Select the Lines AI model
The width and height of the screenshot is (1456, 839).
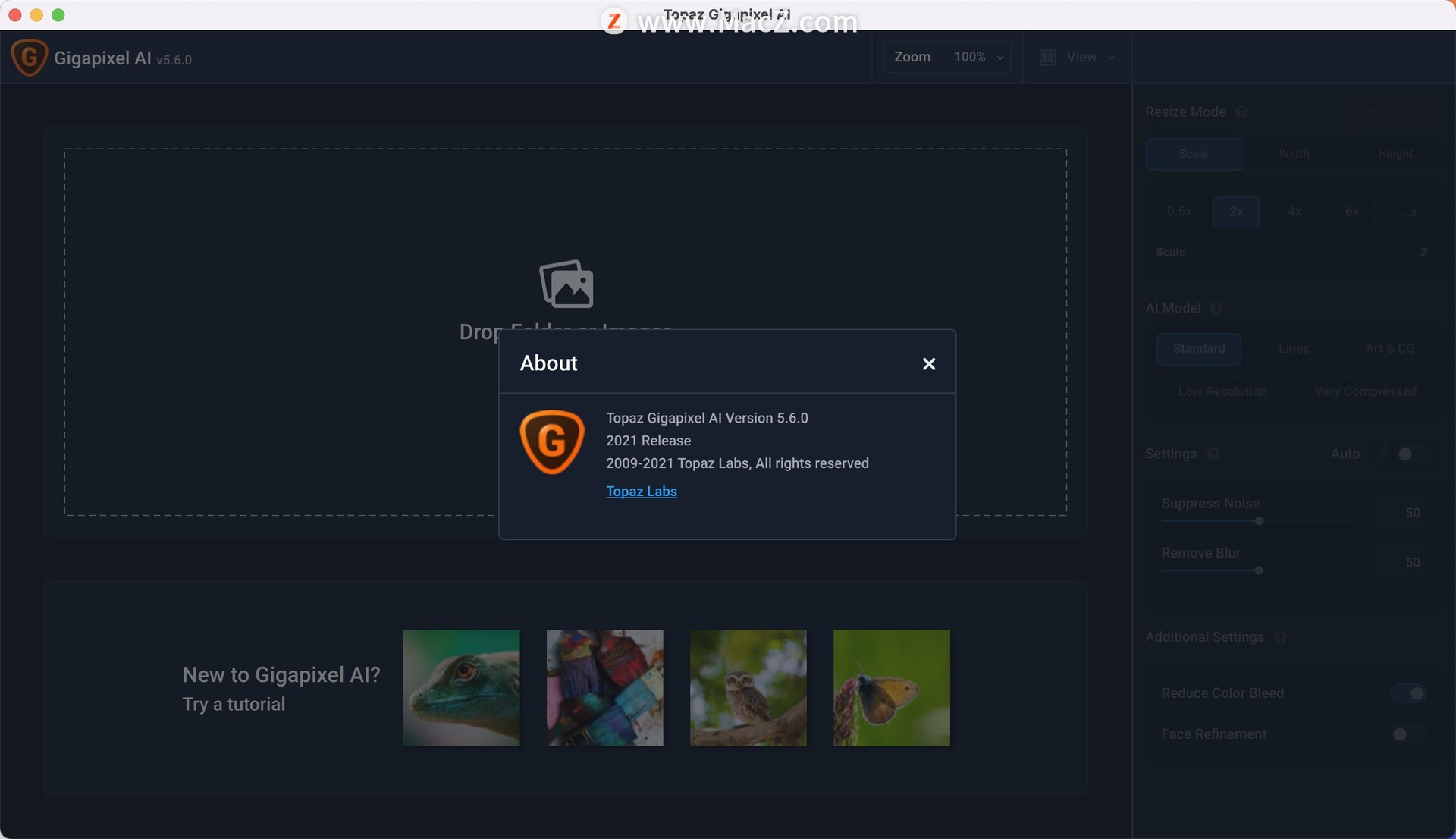pos(1293,349)
